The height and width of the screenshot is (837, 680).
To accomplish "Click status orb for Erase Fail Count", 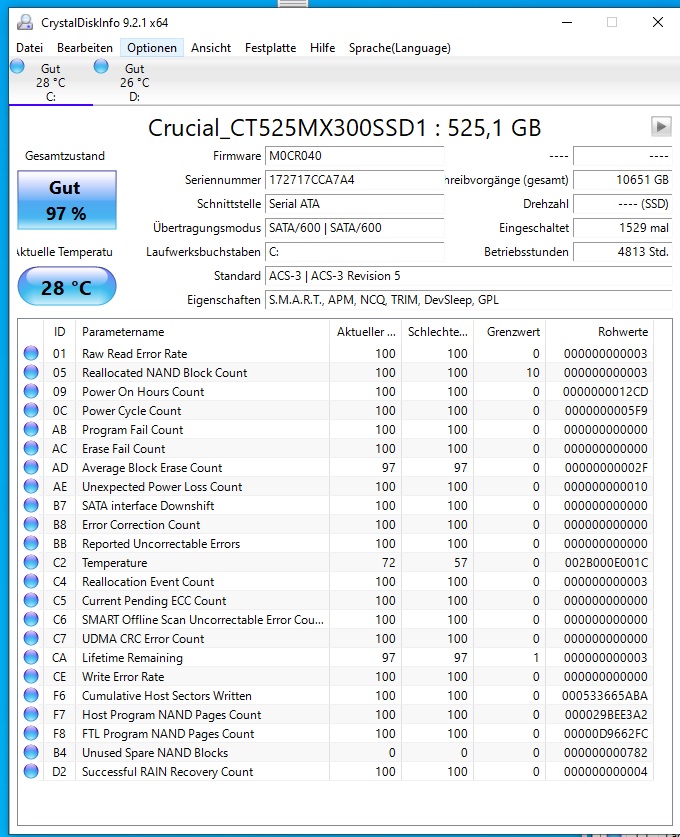I will click(31, 448).
